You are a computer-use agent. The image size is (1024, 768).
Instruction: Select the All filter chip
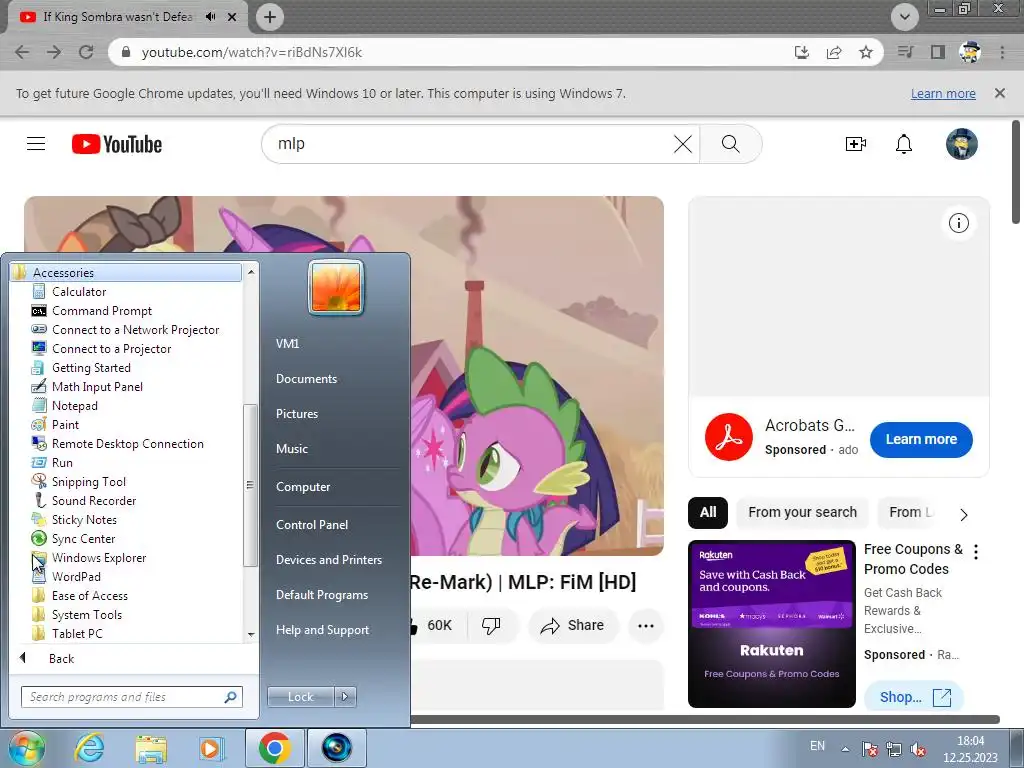[708, 512]
